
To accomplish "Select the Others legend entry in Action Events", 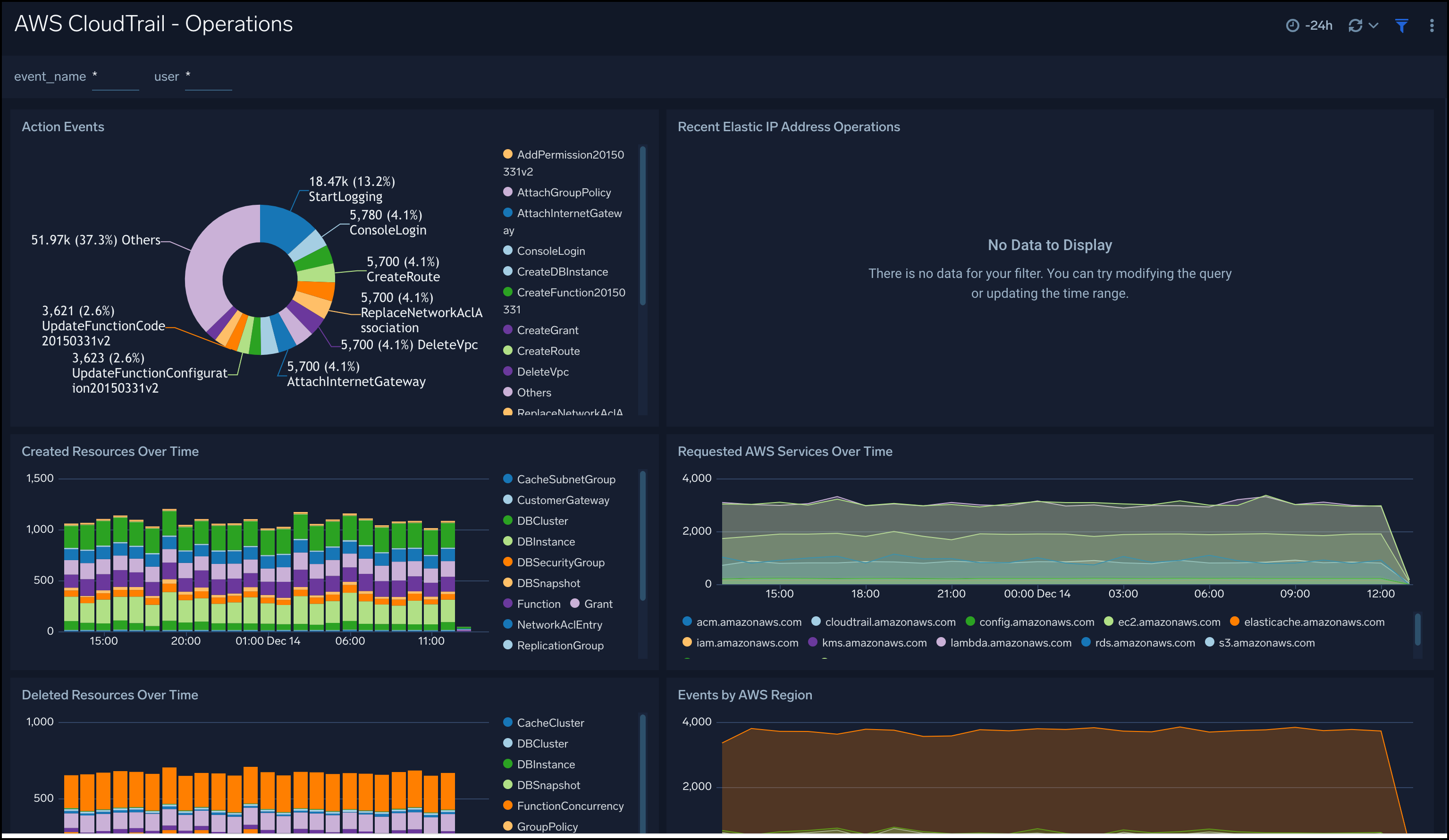I will point(534,392).
